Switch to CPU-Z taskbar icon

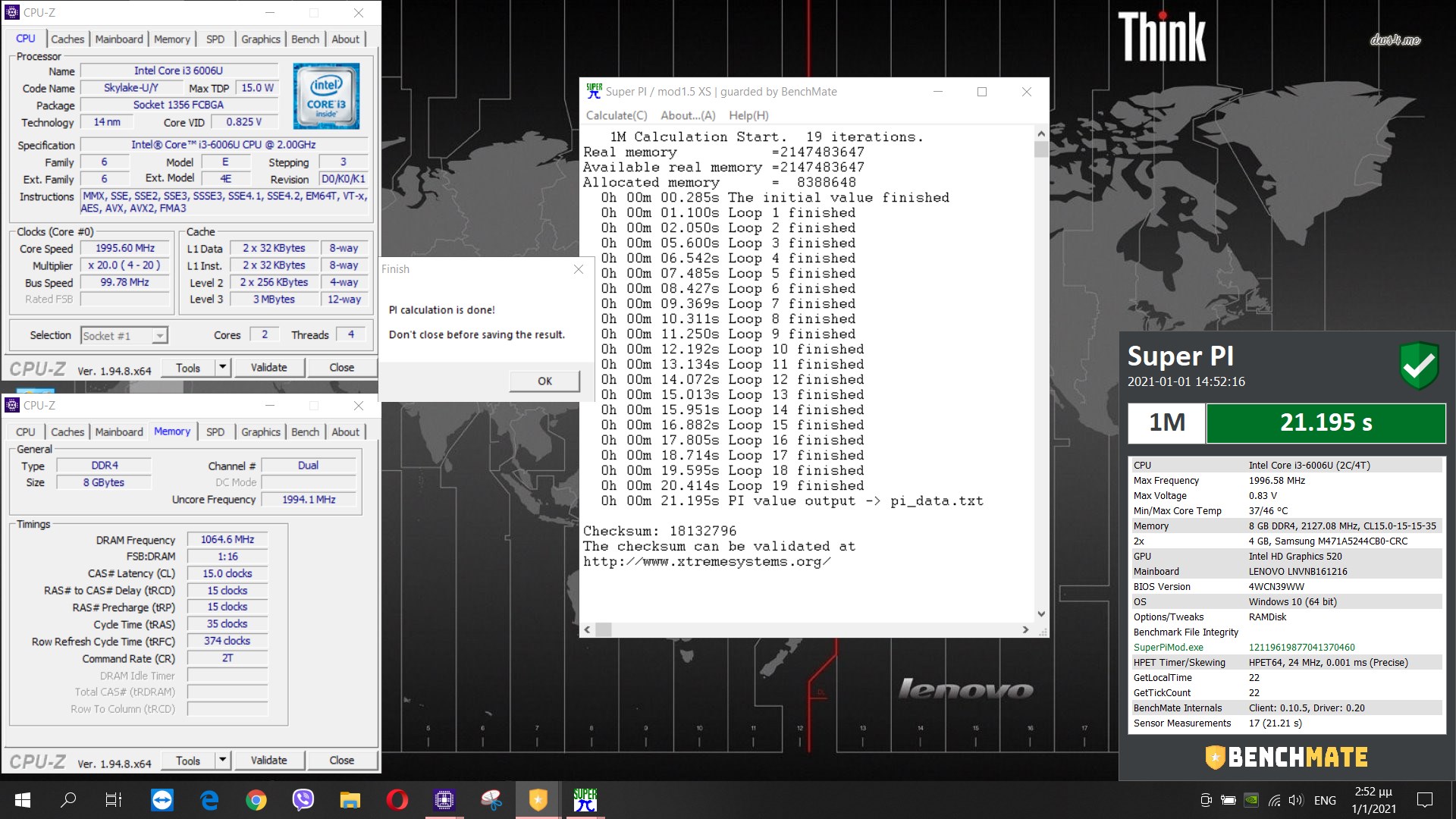[x=444, y=800]
